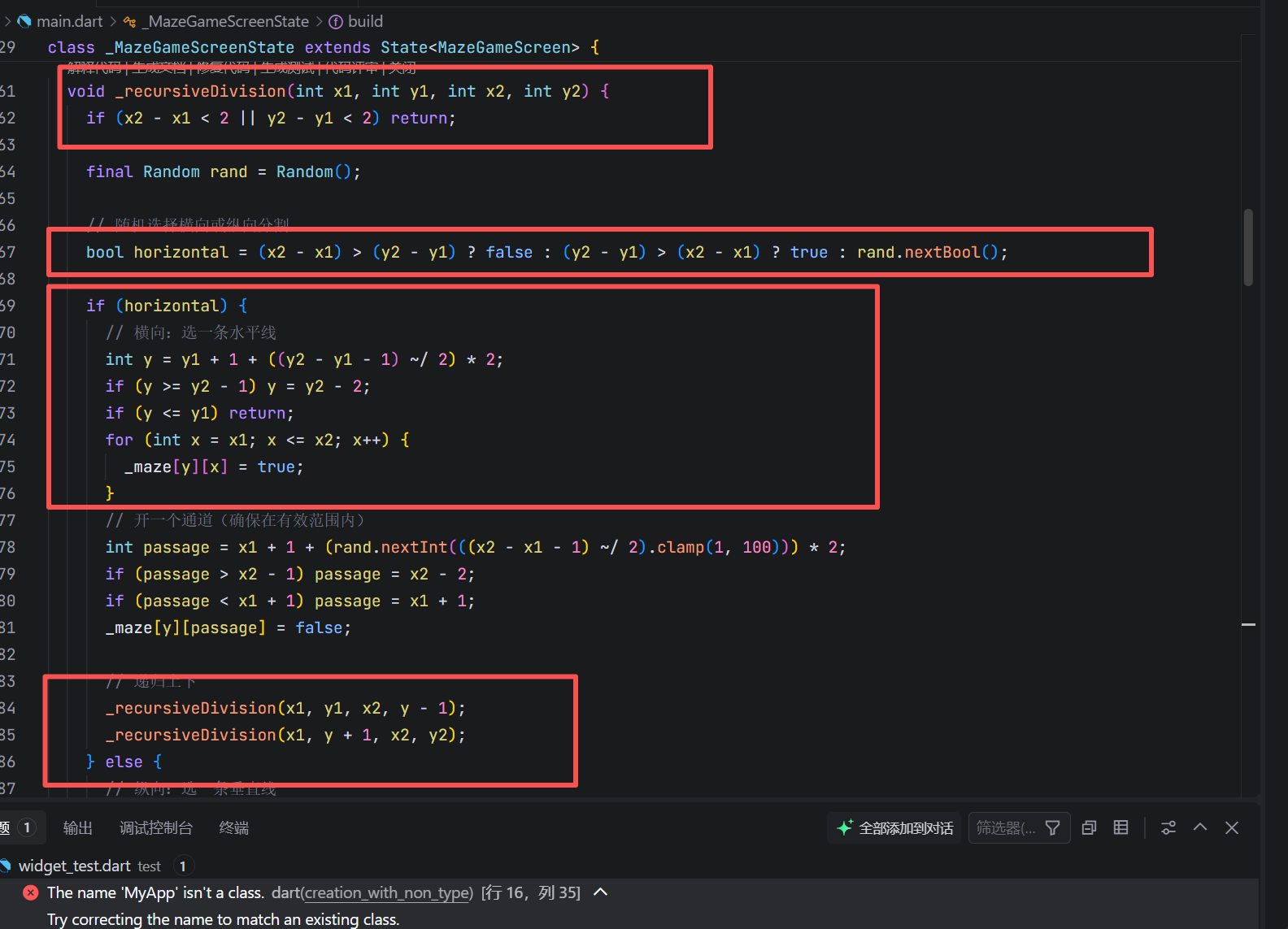Viewport: 1288px width, 929px height.
Task: Click the 'if (y >= y2 - 1)' line
Action: pyautogui.click(x=237, y=386)
